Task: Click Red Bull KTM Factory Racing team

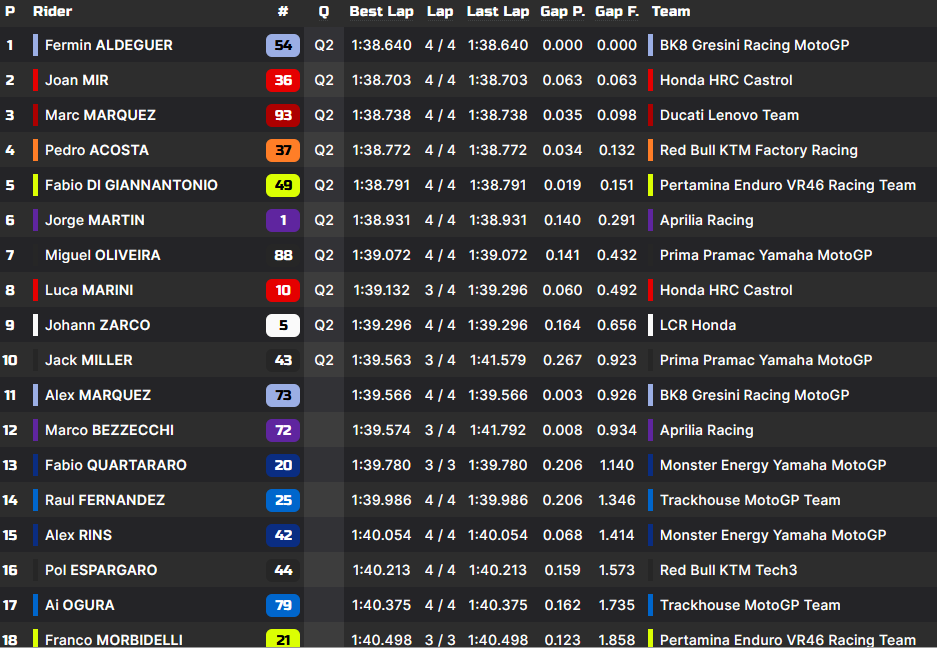Action: 758,150
